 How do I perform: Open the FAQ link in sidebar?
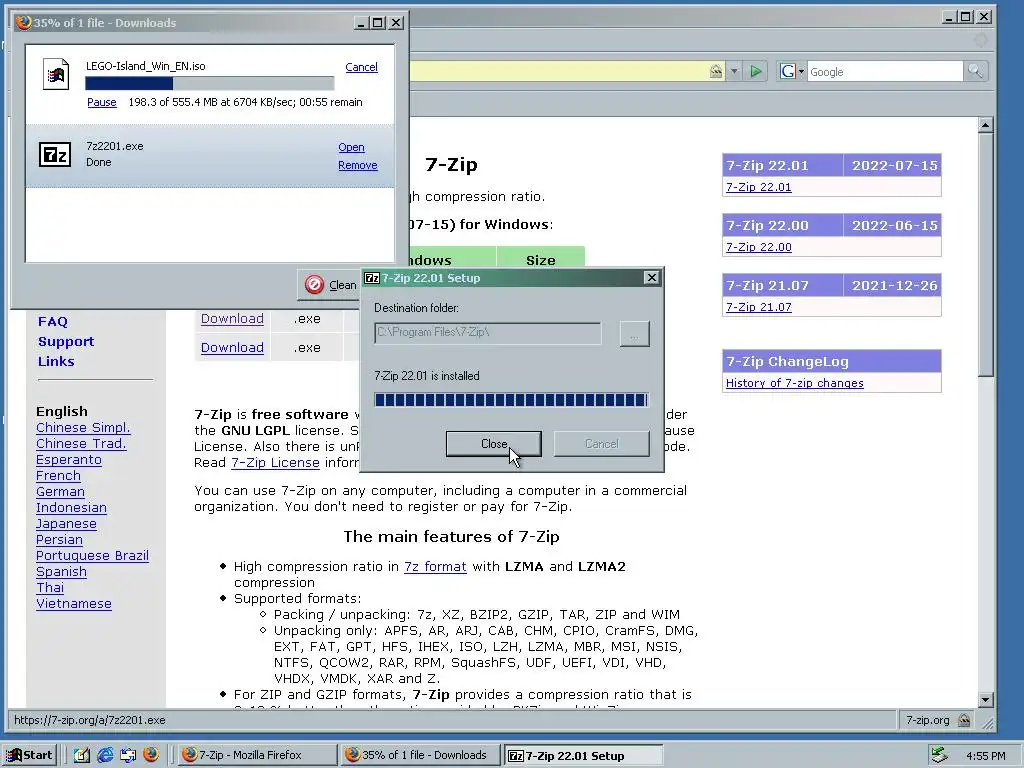tap(53, 321)
